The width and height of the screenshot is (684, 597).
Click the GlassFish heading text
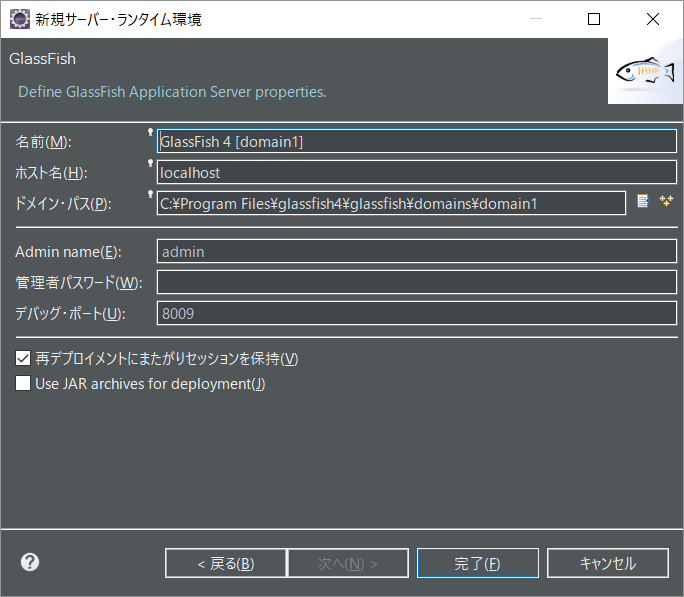coord(42,58)
